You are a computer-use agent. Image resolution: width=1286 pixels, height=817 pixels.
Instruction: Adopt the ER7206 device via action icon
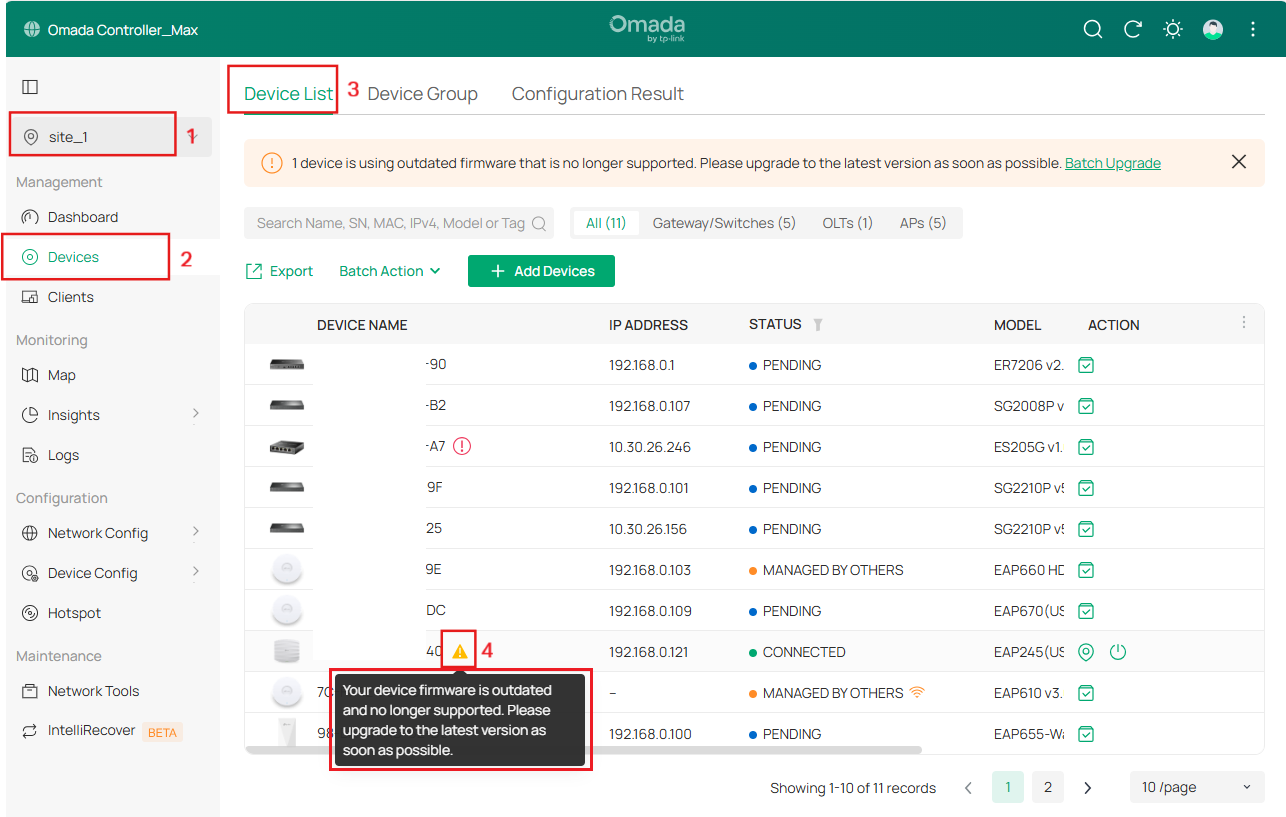pos(1086,365)
